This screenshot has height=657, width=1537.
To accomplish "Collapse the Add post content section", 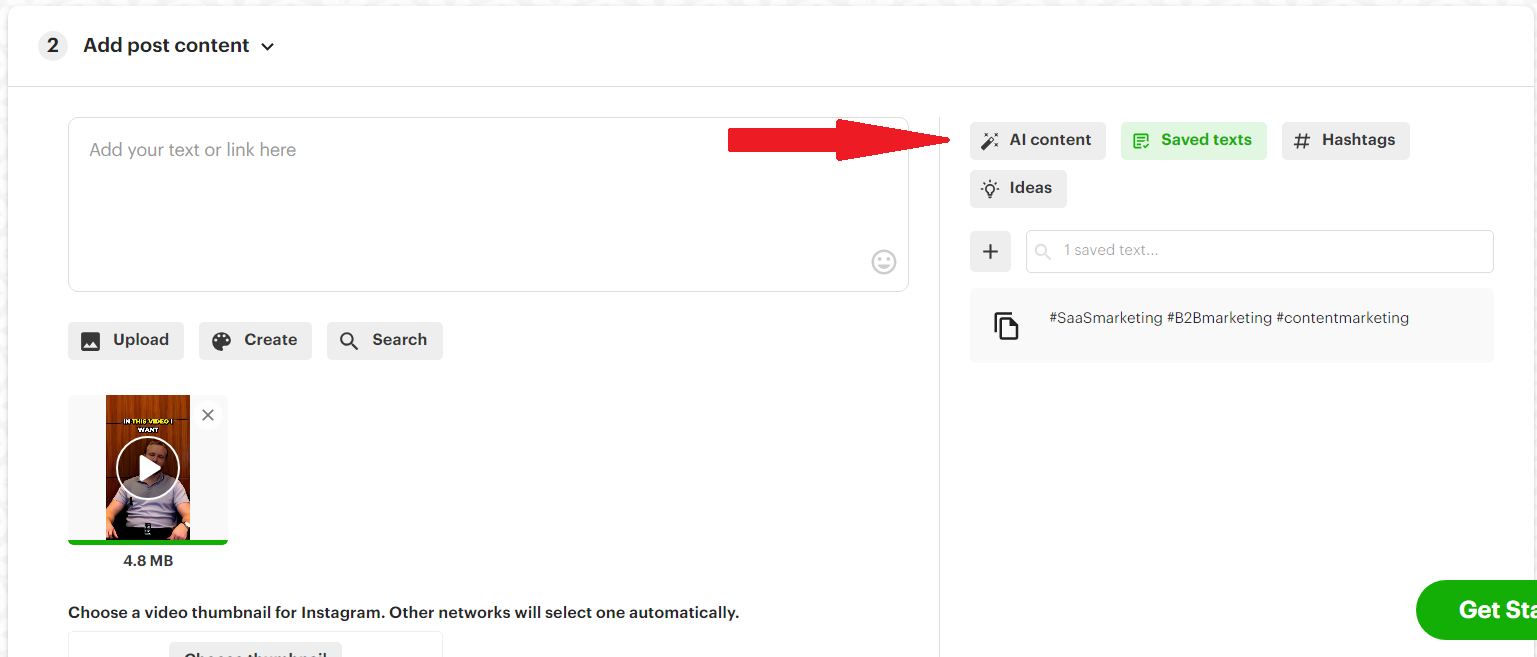I will (266, 46).
